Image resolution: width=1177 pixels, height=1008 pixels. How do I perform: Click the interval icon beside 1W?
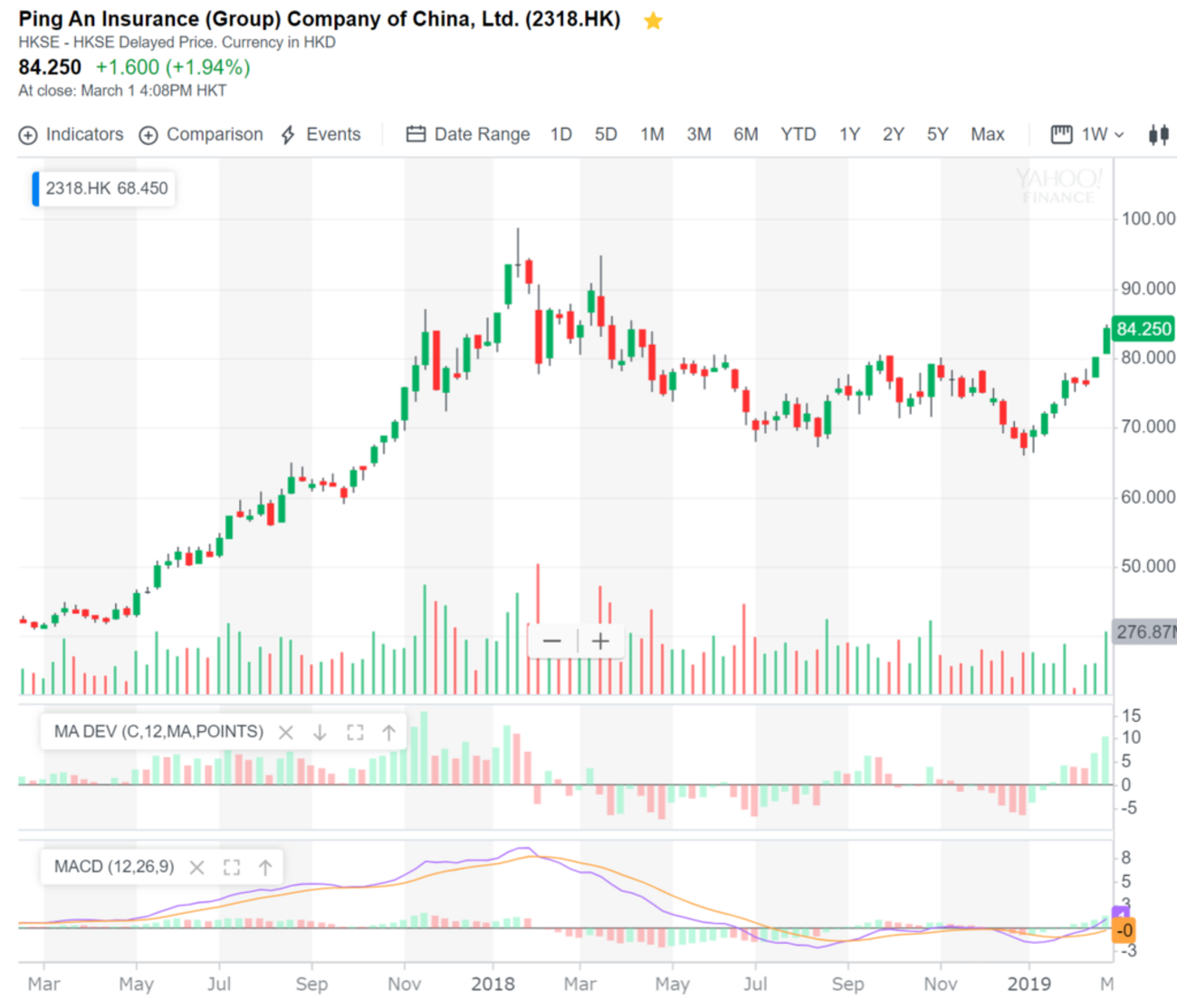pos(1061,135)
